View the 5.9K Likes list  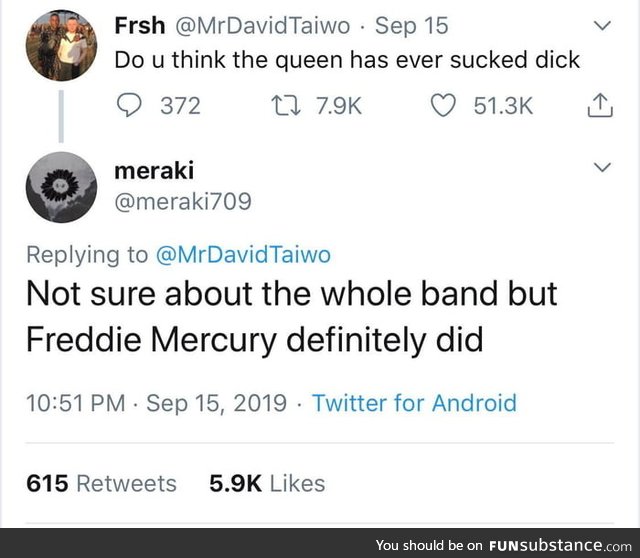[267, 483]
